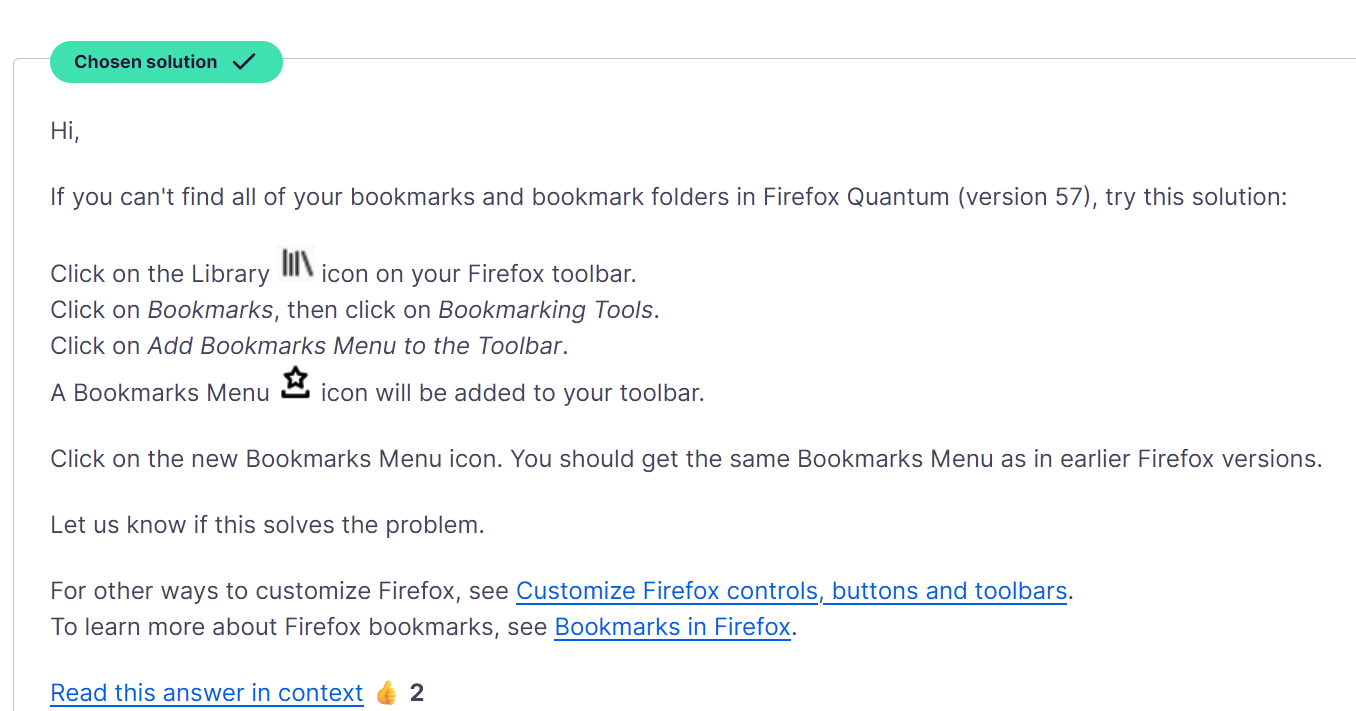The image size is (1356, 711).
Task: Click the Chosen solution badge label
Action: point(146,62)
